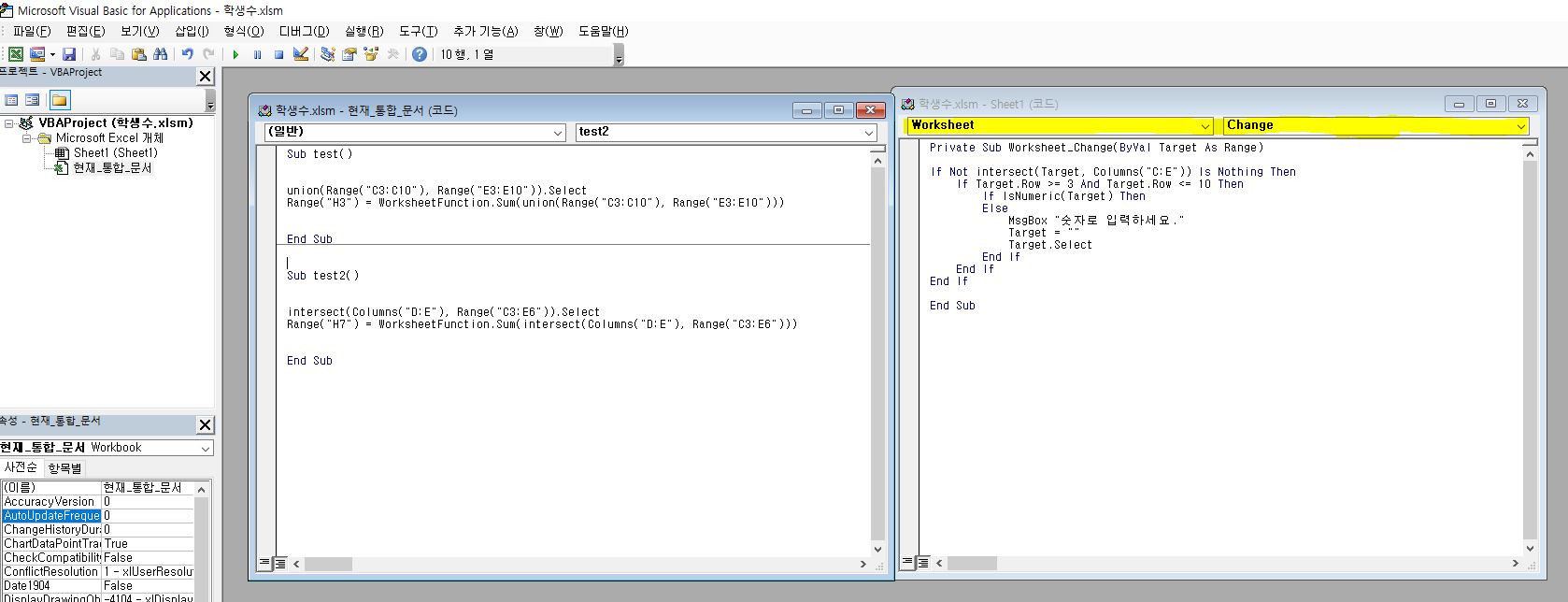Click the Reset stop icon
Screen dimensions: 1568x602
[x=278, y=54]
